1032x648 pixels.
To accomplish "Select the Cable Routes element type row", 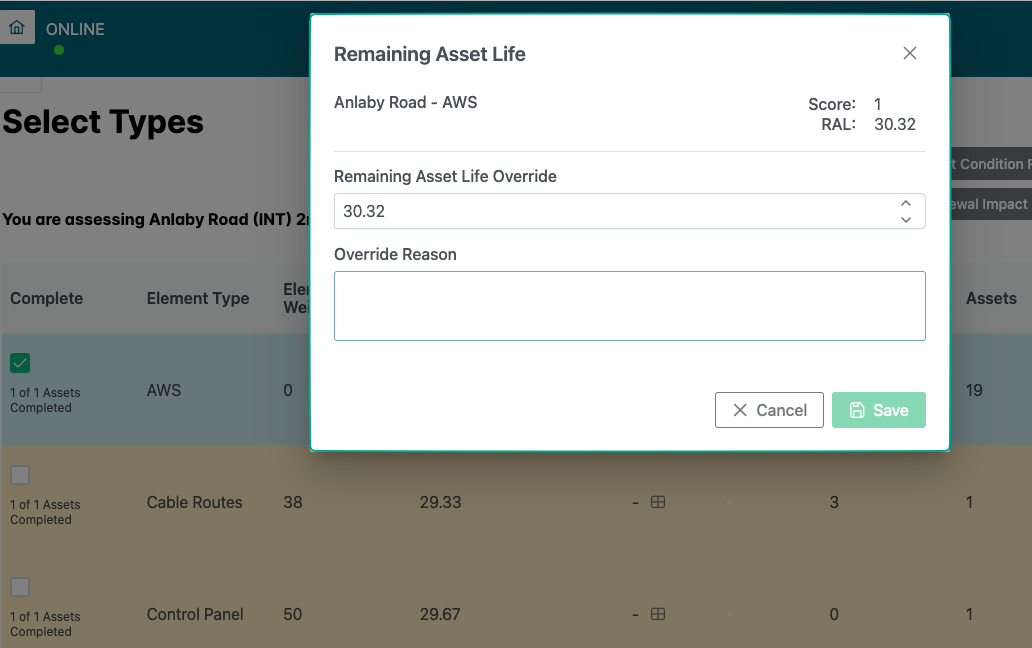I will click(x=194, y=502).
